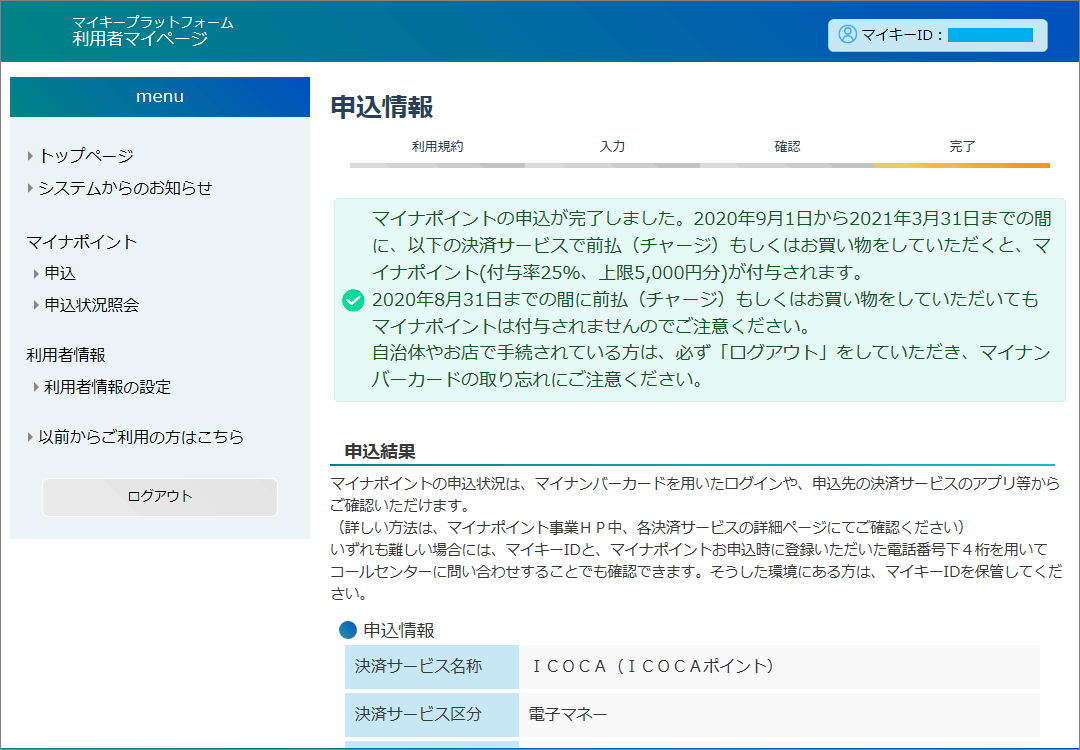Click the blue circle bullet beside 申込情報
The height and width of the screenshot is (750, 1080).
tap(348, 629)
